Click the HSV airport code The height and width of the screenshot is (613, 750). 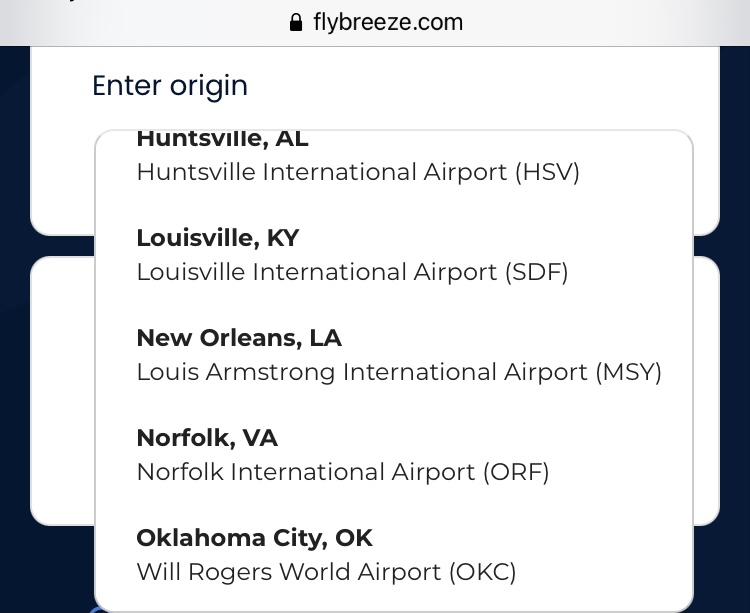[x=547, y=172]
